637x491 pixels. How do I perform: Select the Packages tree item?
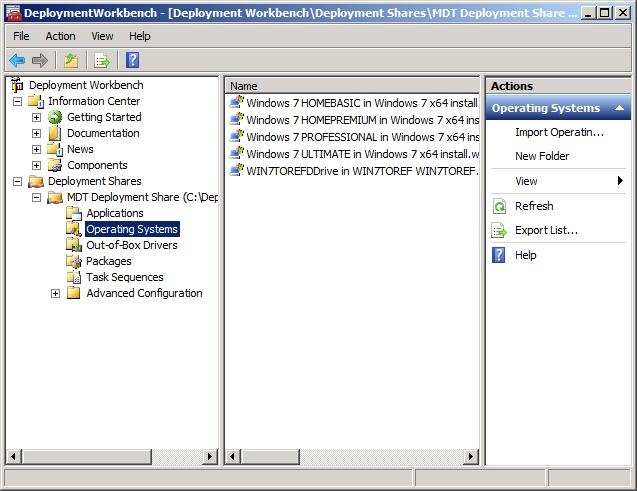click(108, 261)
